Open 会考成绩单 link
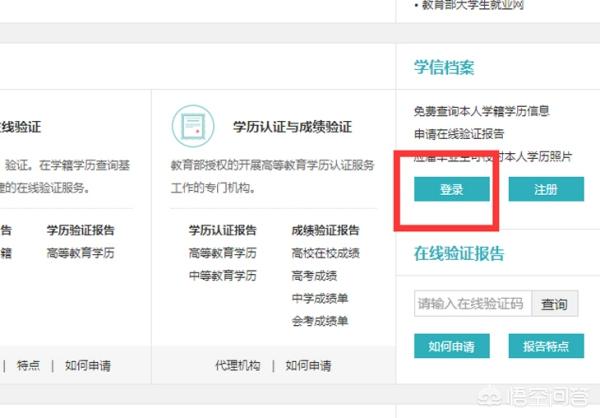The height and width of the screenshot is (418, 600). (320, 321)
